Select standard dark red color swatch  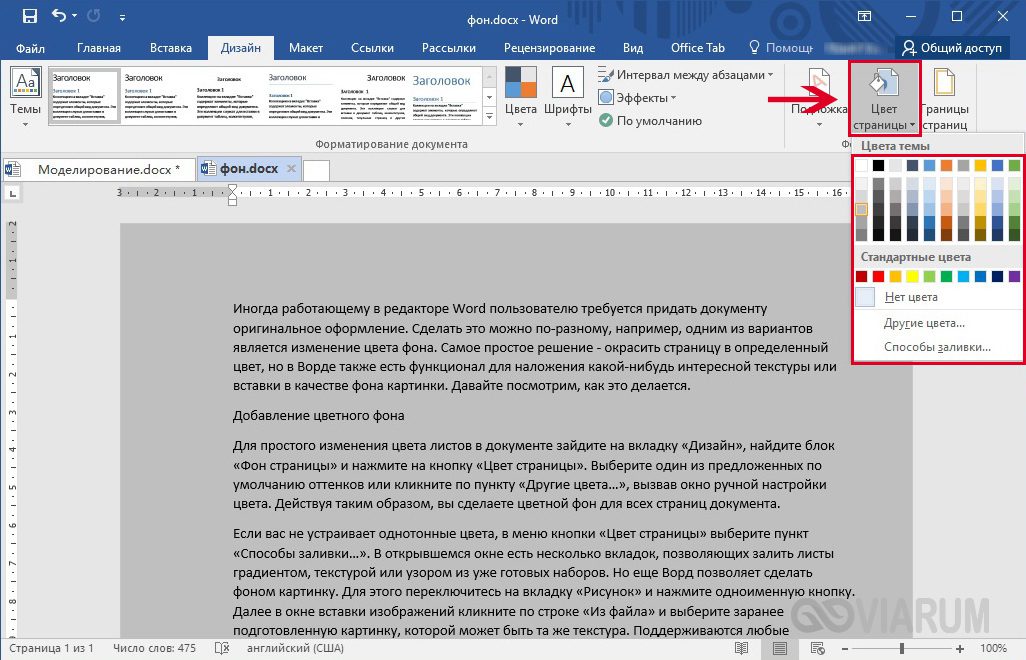coord(862,277)
